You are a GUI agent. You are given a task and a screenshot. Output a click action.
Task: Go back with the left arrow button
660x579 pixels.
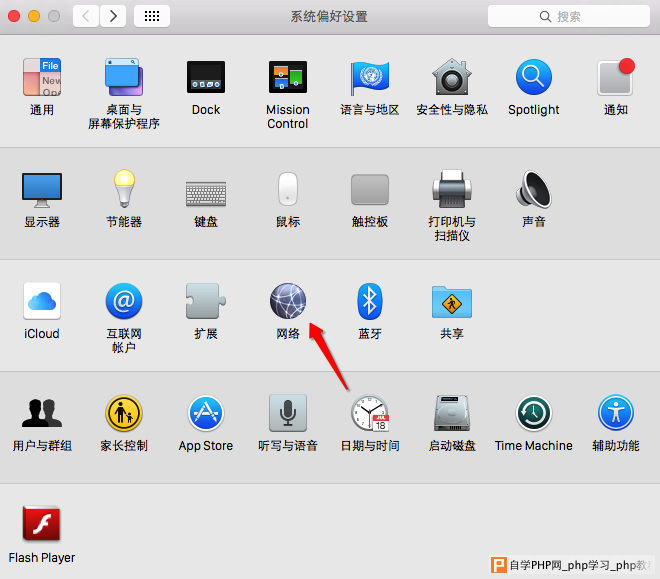[86, 16]
